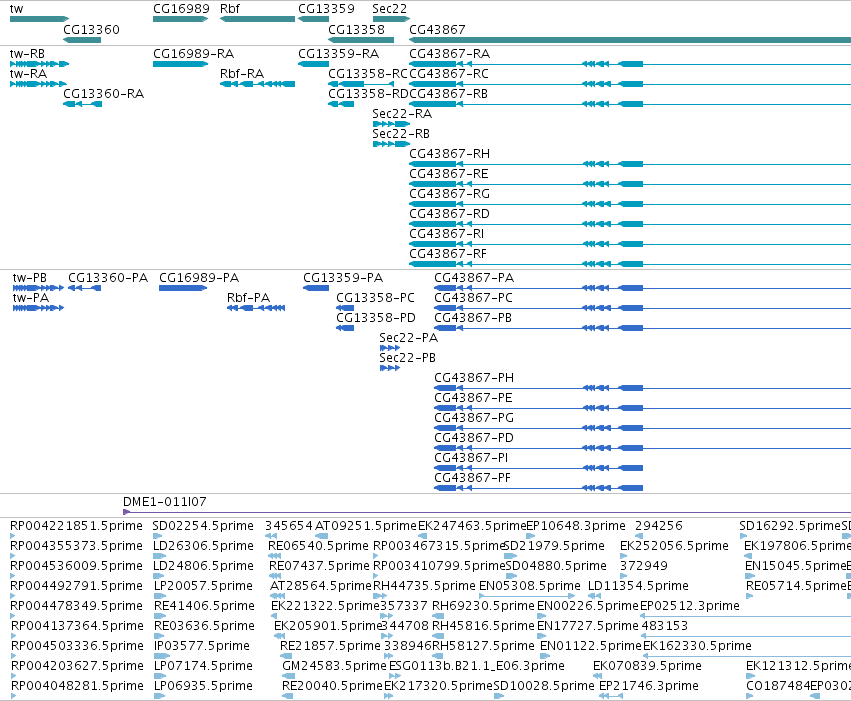Click EST EK247463.5prime
The image size is (851, 701).
[x=472, y=526]
